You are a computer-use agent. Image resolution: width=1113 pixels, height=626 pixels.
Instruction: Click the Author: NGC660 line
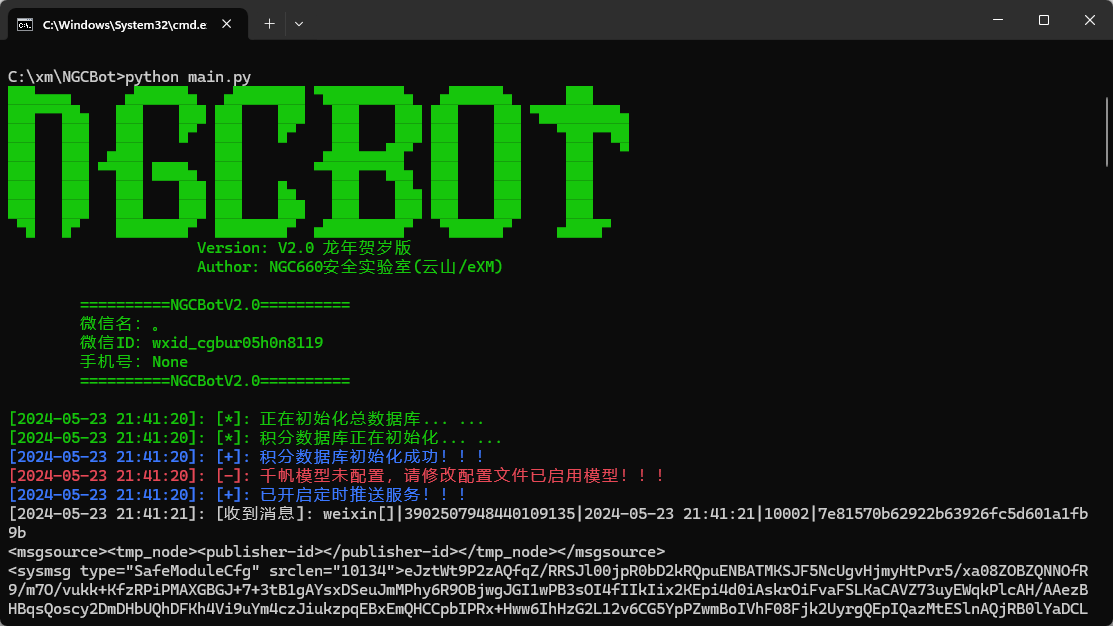coord(349,267)
